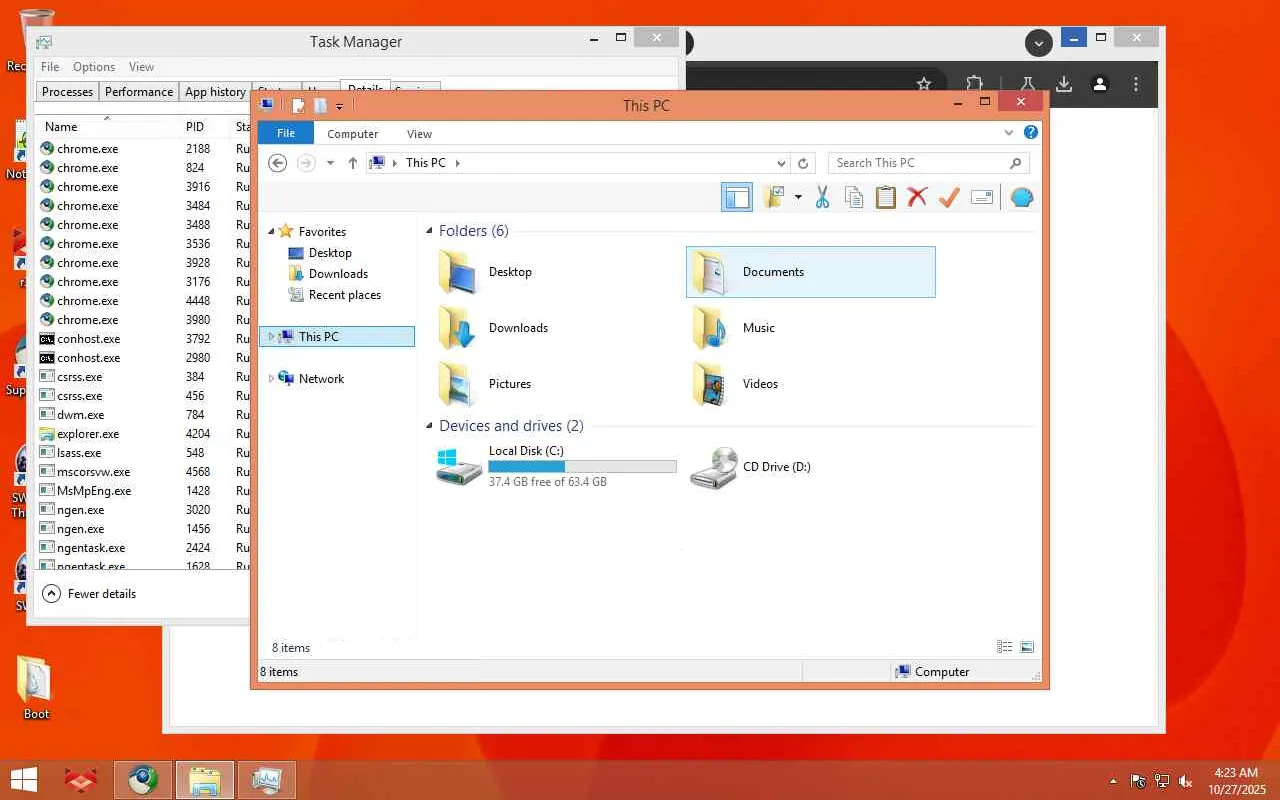The width and height of the screenshot is (1280, 800).
Task: Click the Explorer forward arrow
Action: coord(306,163)
